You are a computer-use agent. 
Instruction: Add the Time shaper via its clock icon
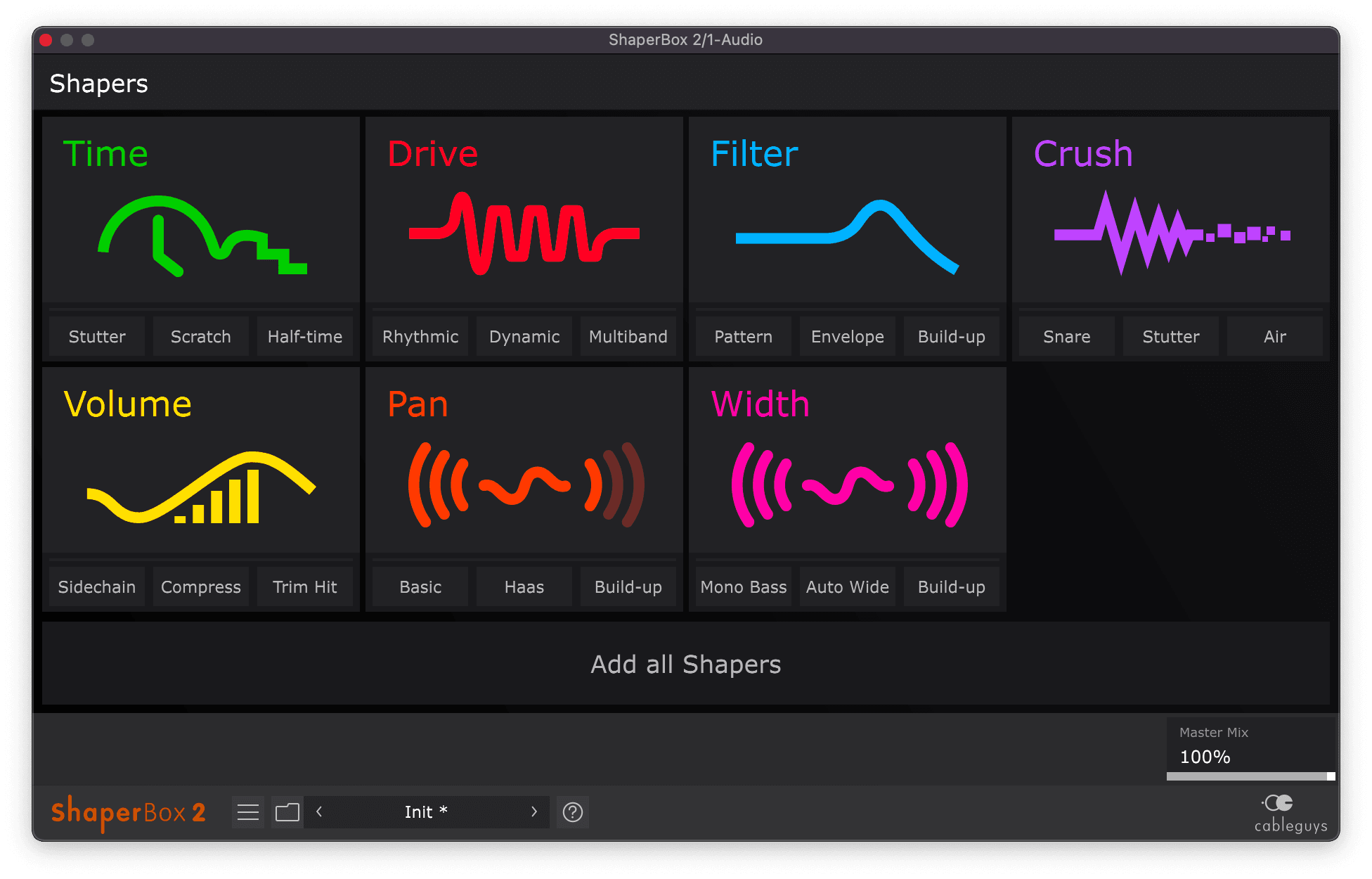tap(201, 236)
